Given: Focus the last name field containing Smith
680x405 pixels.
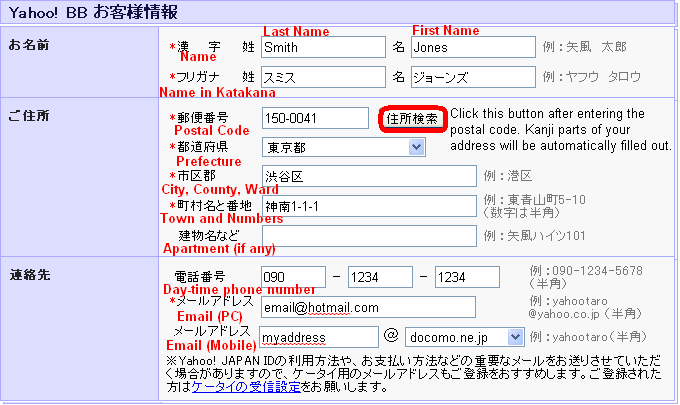Looking at the screenshot, I should tap(323, 47).
